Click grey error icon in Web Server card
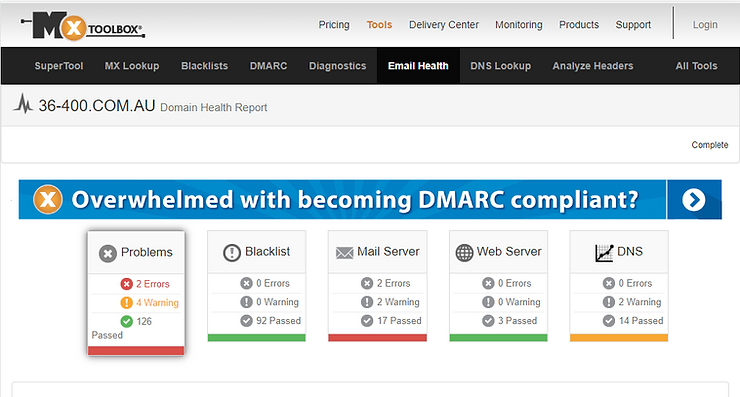Viewport: 740px width, 397px height. point(488,283)
